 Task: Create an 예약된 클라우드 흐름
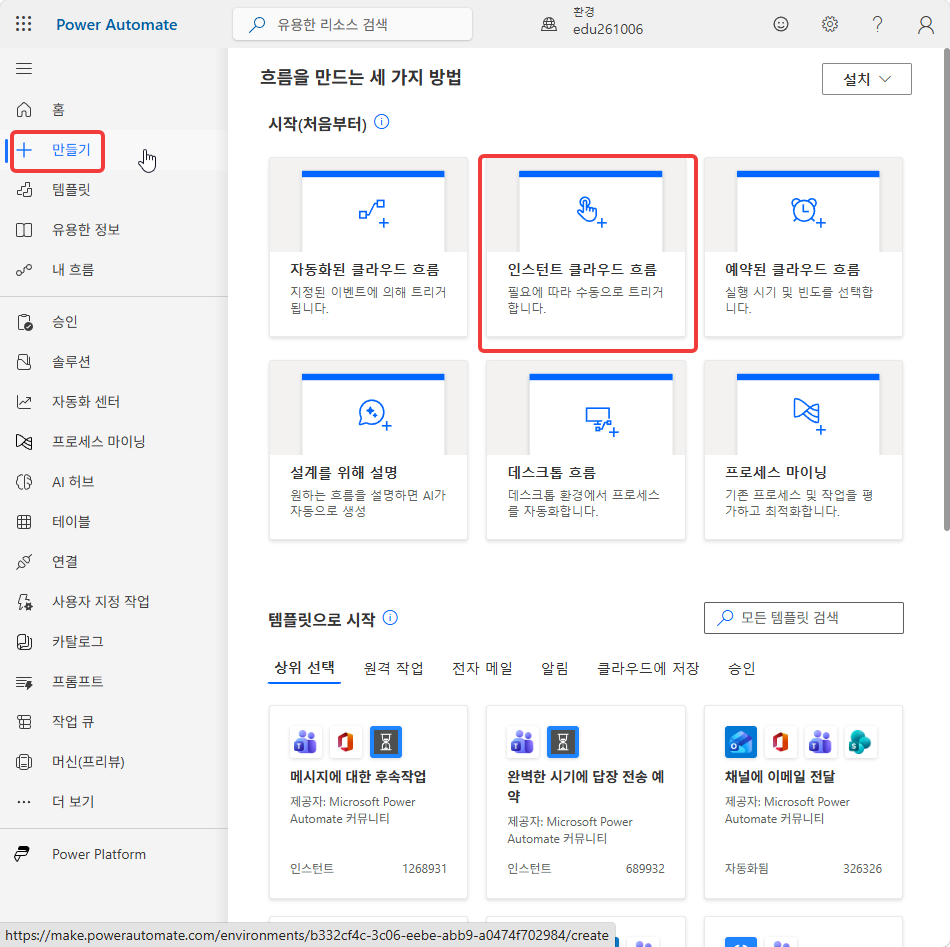coord(803,247)
